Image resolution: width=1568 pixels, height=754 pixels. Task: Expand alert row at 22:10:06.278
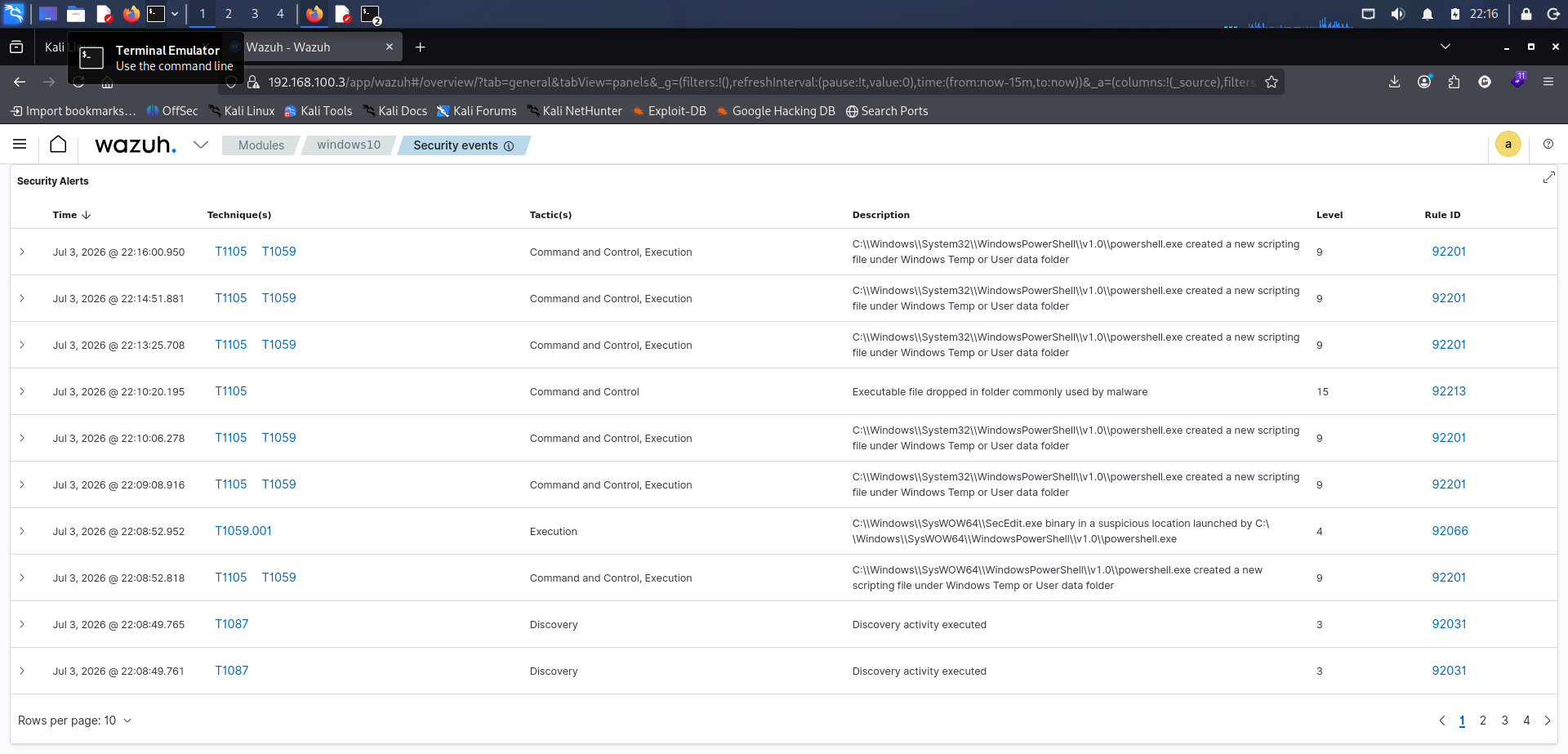click(x=22, y=438)
